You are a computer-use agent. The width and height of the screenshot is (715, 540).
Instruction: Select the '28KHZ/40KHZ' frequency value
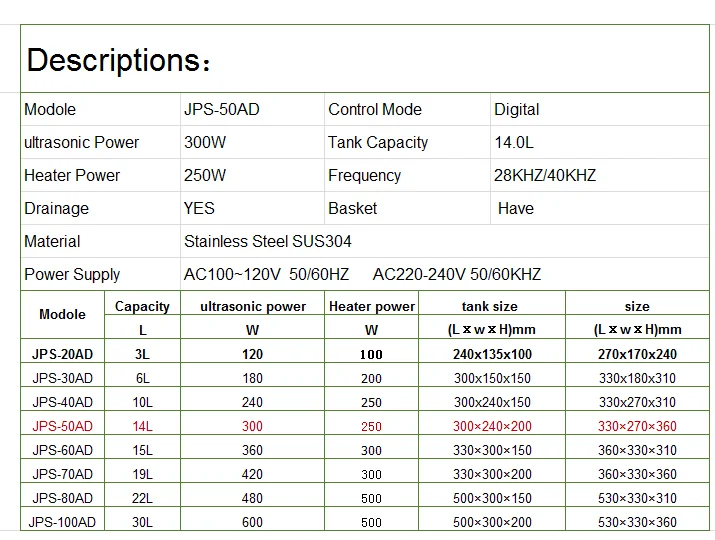545,176
